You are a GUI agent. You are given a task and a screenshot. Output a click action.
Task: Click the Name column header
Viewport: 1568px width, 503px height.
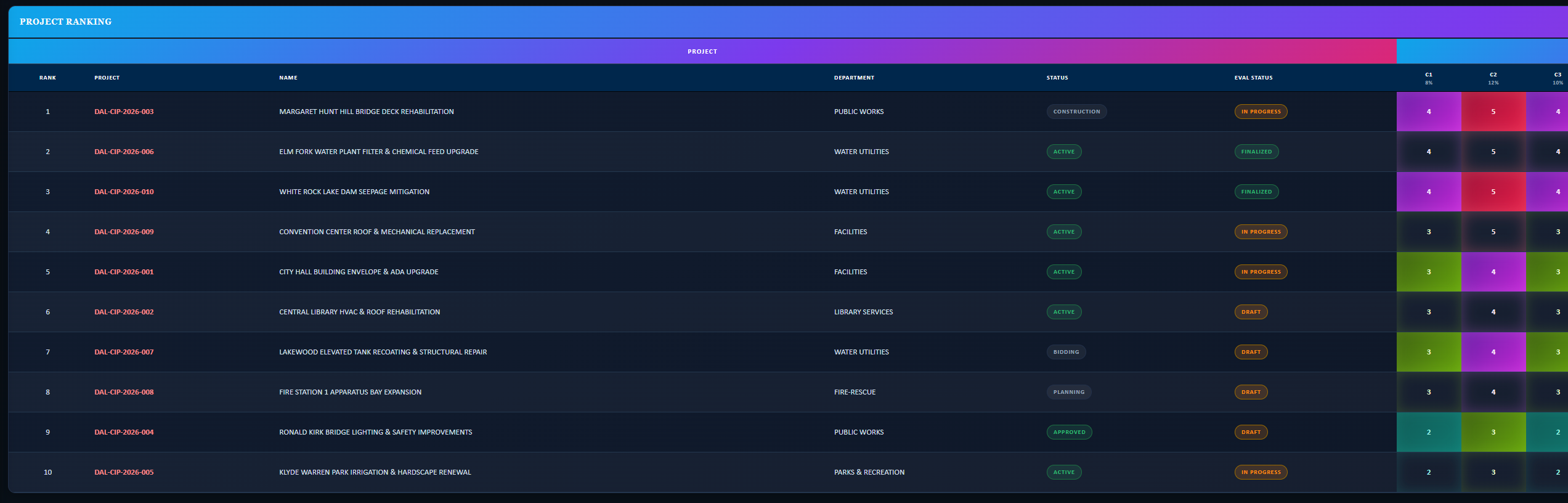[288, 78]
